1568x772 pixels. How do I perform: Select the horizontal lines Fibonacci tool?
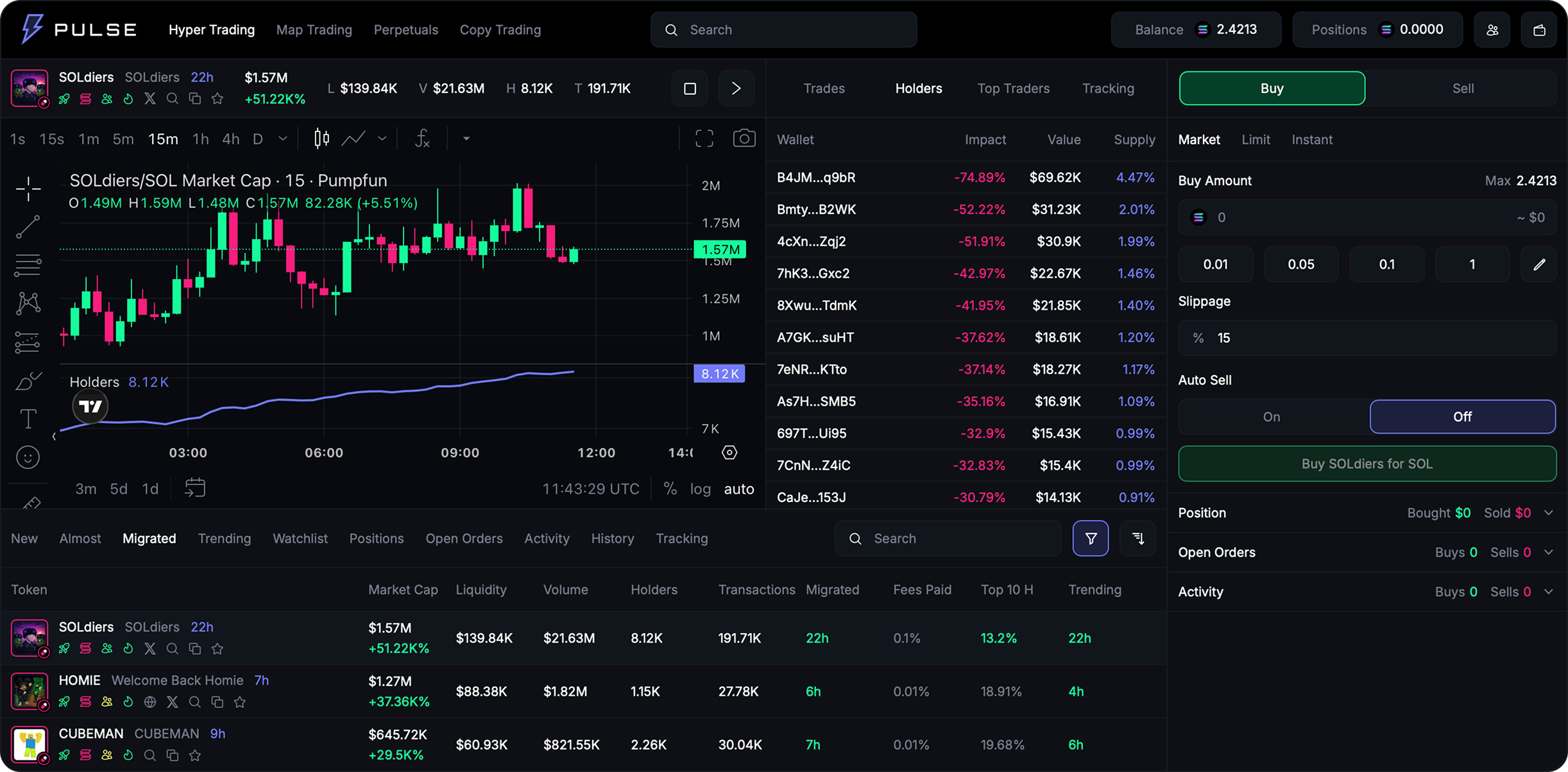[28, 265]
